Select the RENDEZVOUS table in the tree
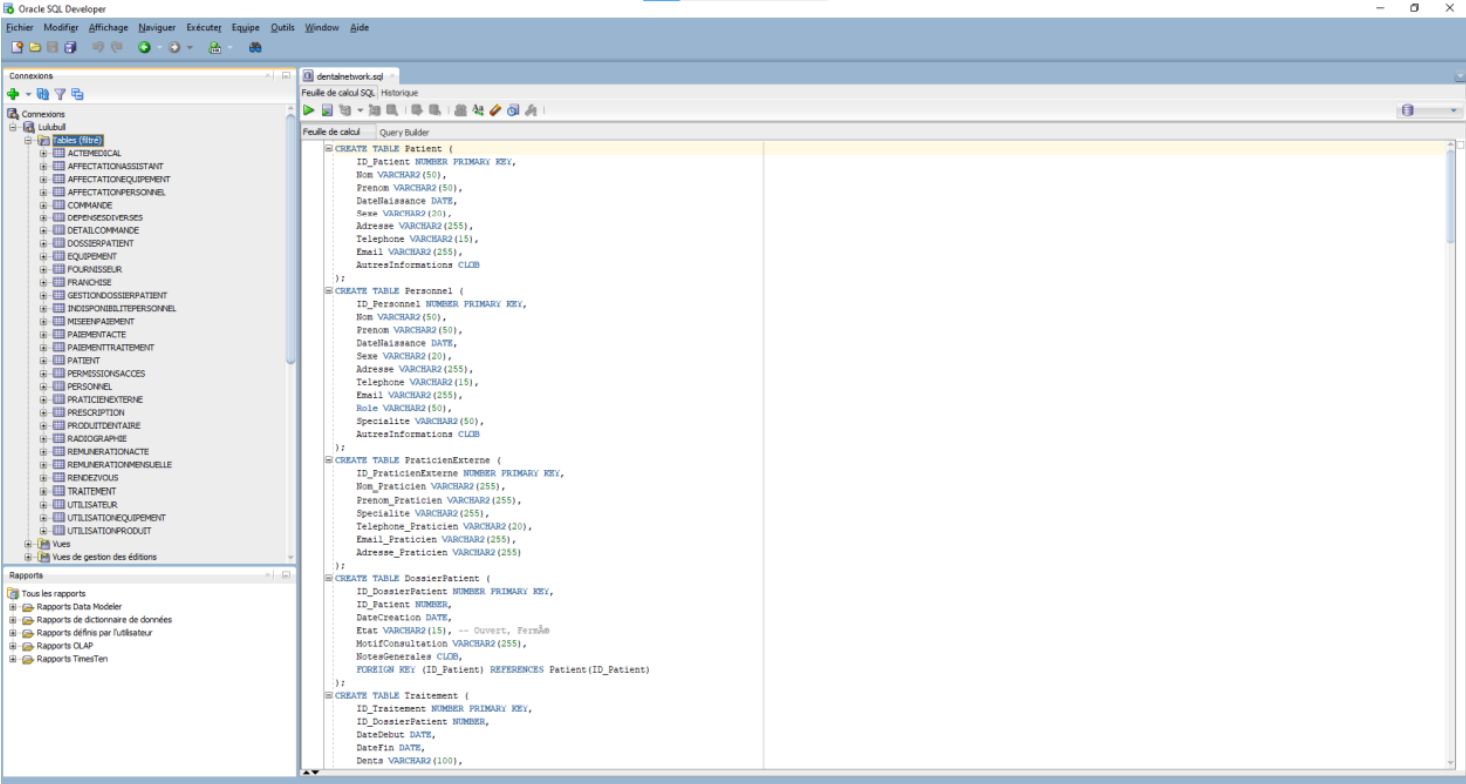Image resolution: width=1466 pixels, height=784 pixels. pos(92,478)
